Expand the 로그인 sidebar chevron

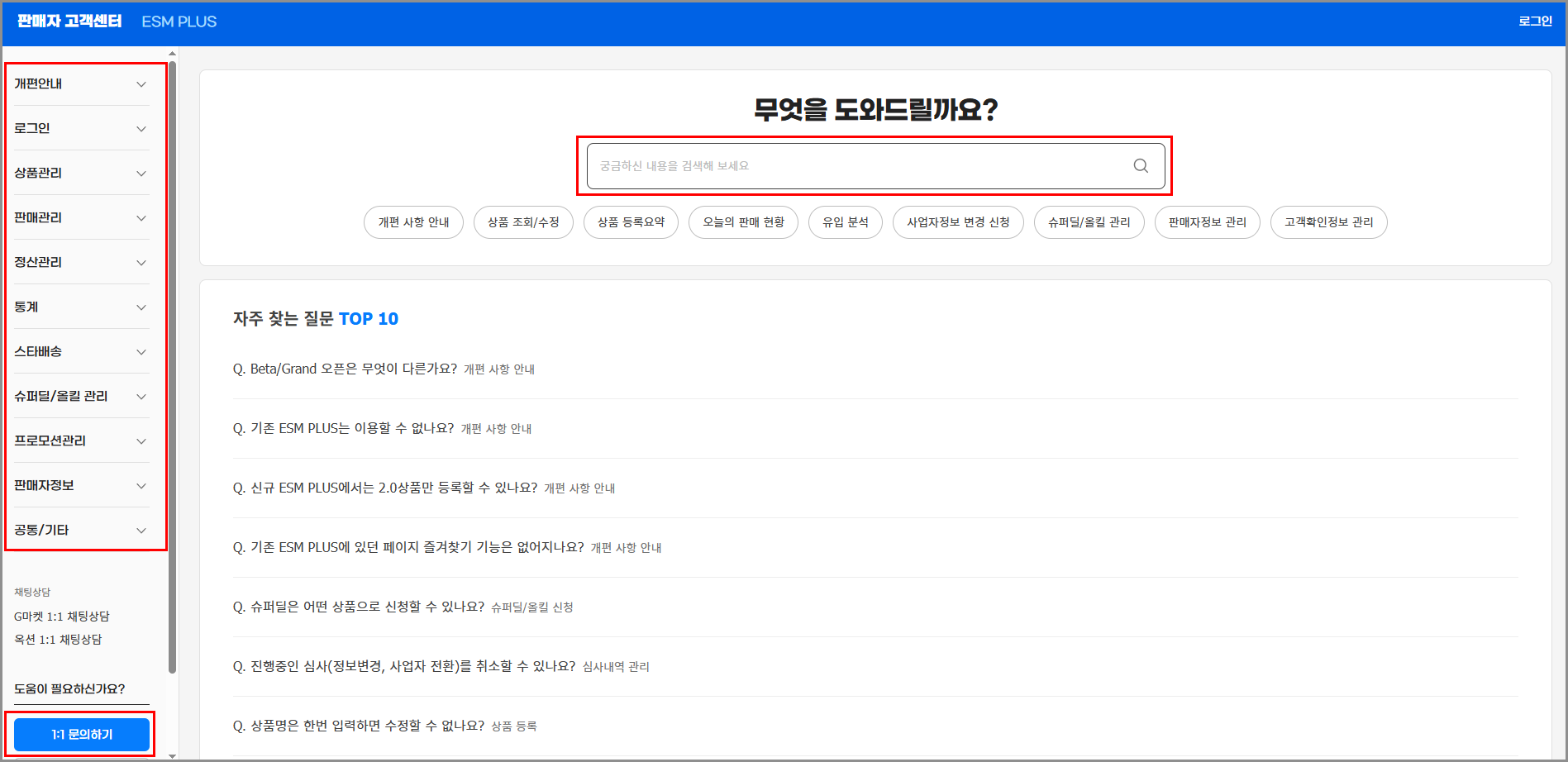pyautogui.click(x=141, y=129)
